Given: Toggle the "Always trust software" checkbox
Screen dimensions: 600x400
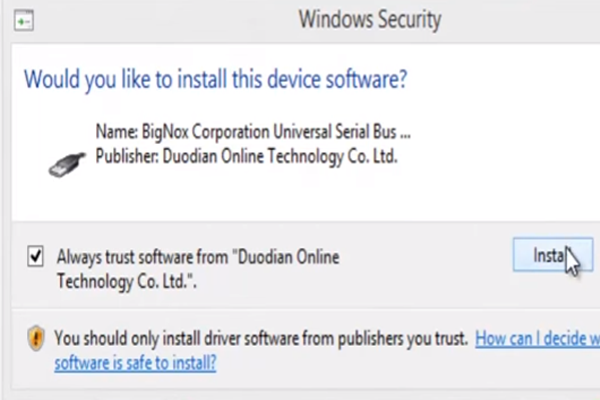Looking at the screenshot, I should tap(36, 257).
